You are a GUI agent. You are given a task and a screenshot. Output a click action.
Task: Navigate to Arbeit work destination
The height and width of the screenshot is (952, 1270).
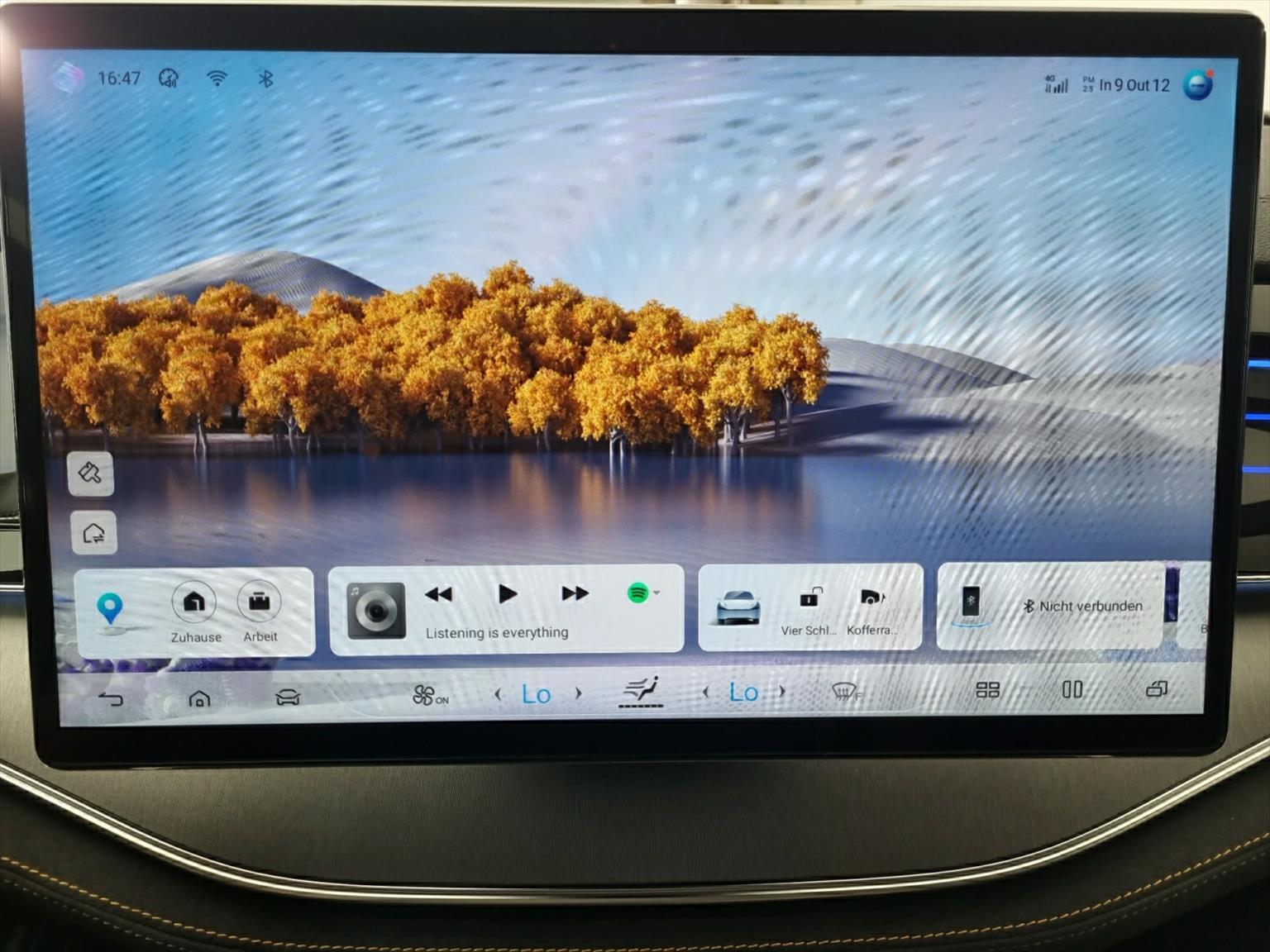tap(260, 613)
